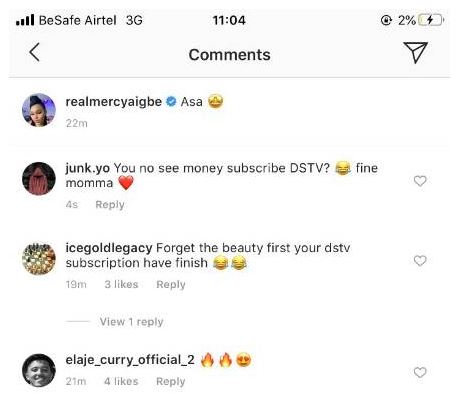View 4 likes on elaje_curry_official_2 comment
The height and width of the screenshot is (394, 476).
pyautogui.click(x=121, y=381)
